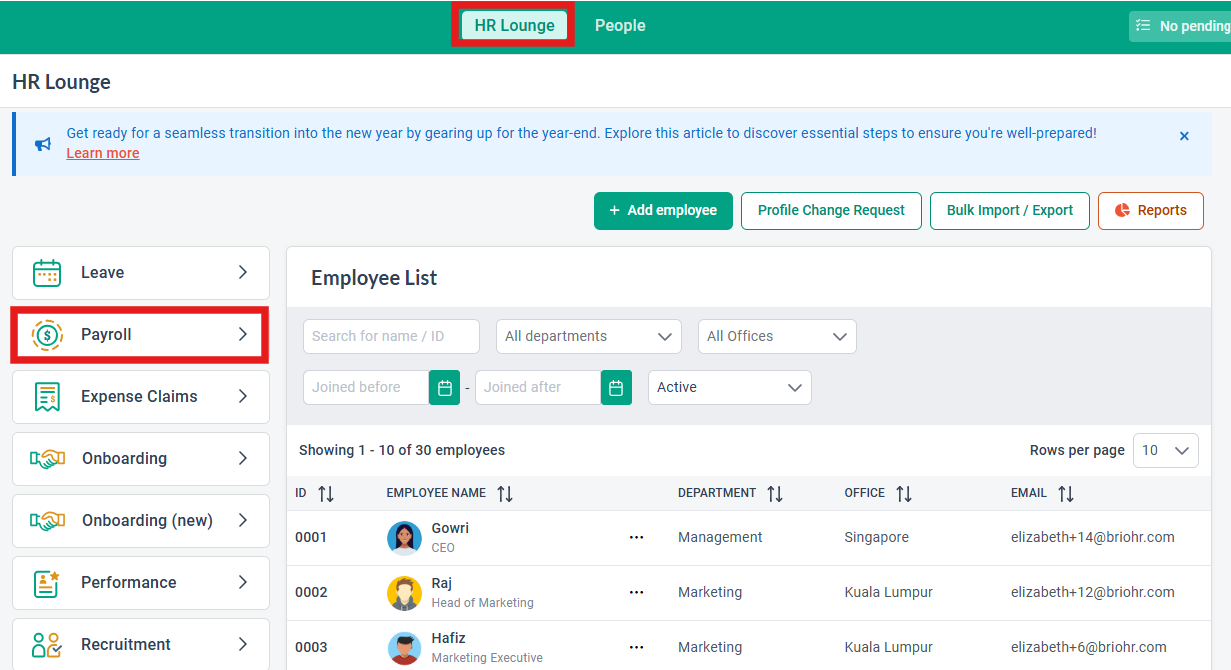Open the All Offices dropdown
Viewport: 1231px width, 670px height.
pyautogui.click(x=777, y=336)
